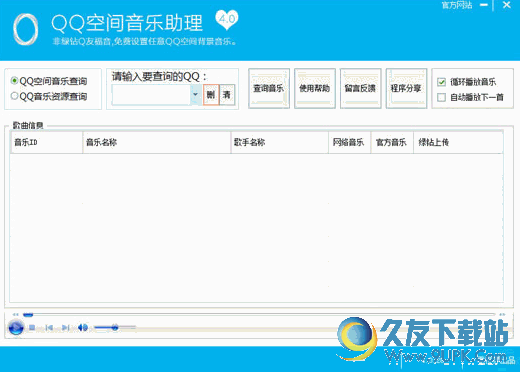The image size is (520, 372).
Task: Click the 4.0 version heart badge
Action: [227, 19]
